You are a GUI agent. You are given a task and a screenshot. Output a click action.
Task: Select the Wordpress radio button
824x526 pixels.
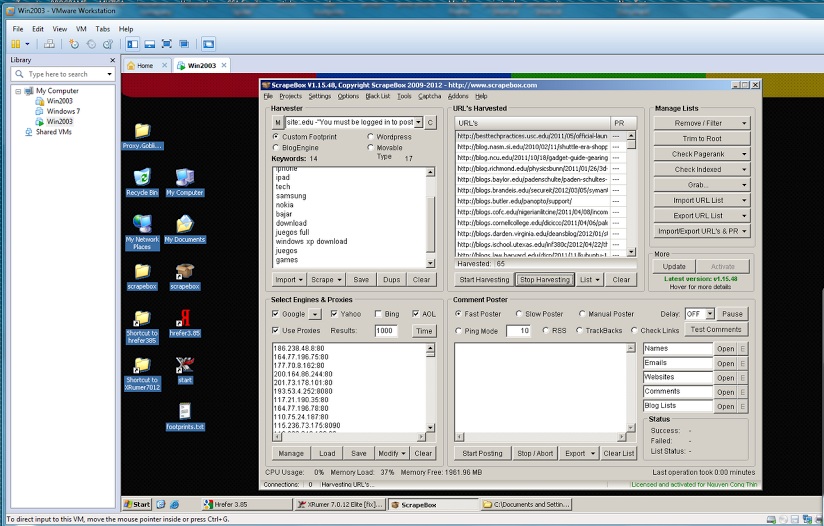(370, 137)
